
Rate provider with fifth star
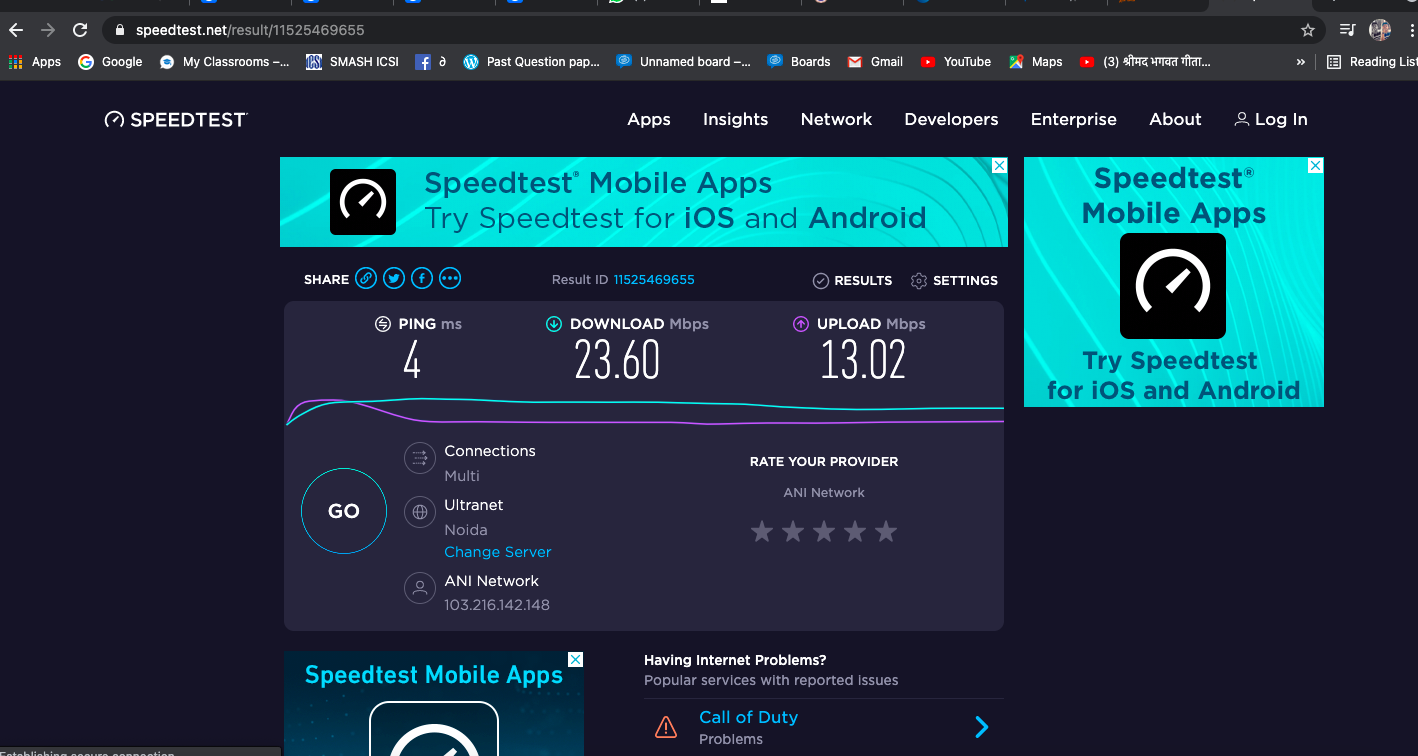(x=886, y=532)
